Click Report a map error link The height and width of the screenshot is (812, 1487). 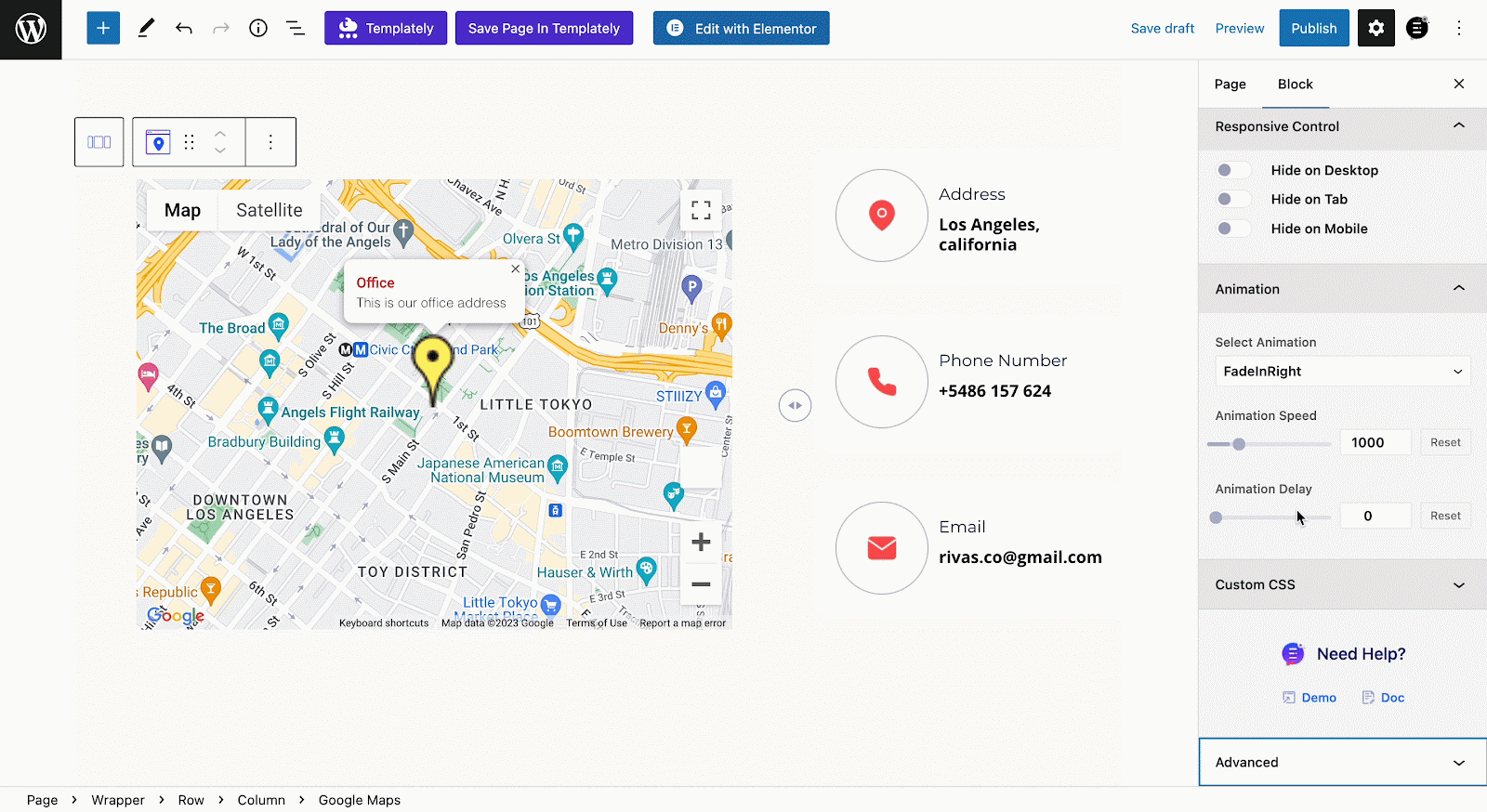683,623
